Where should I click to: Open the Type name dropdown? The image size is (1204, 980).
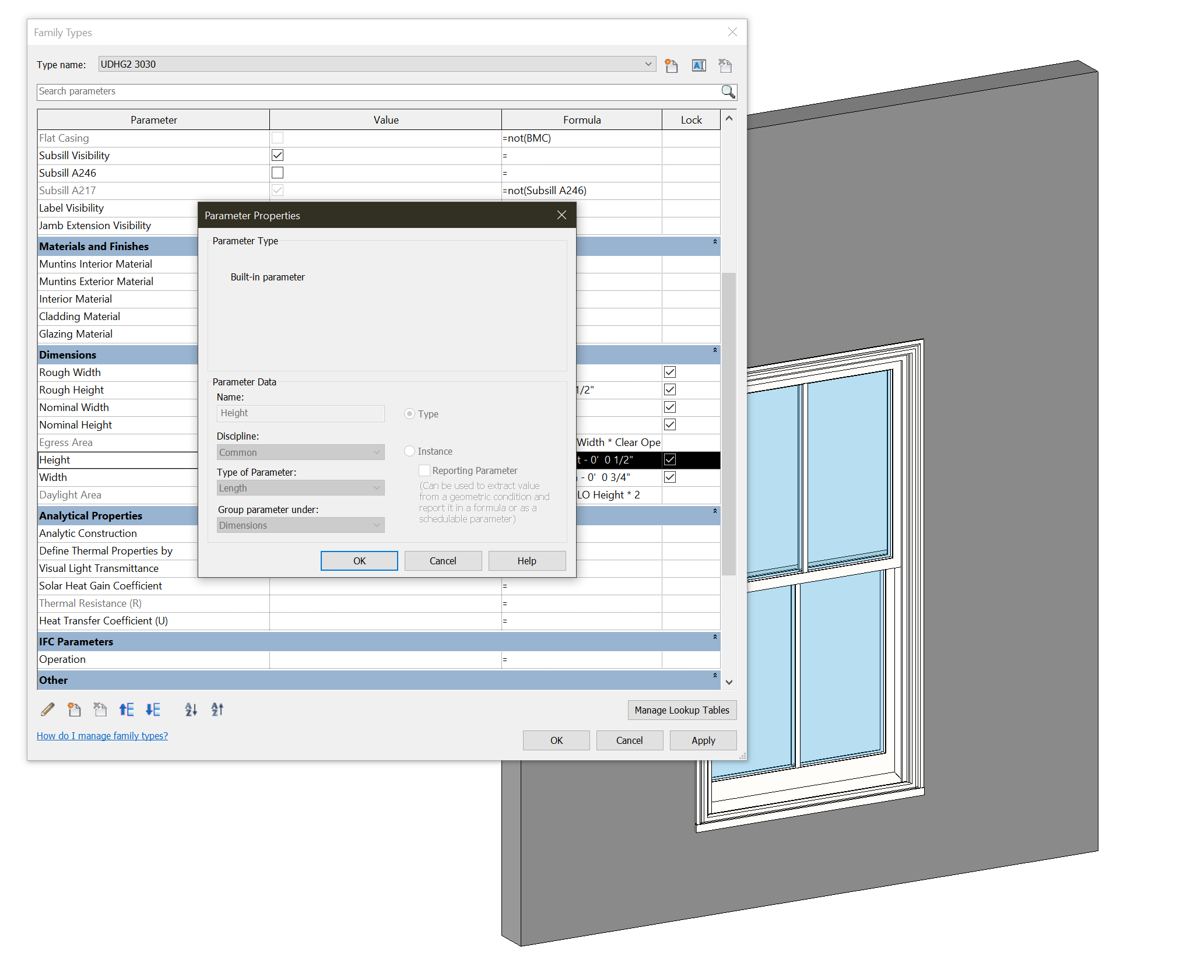648,64
